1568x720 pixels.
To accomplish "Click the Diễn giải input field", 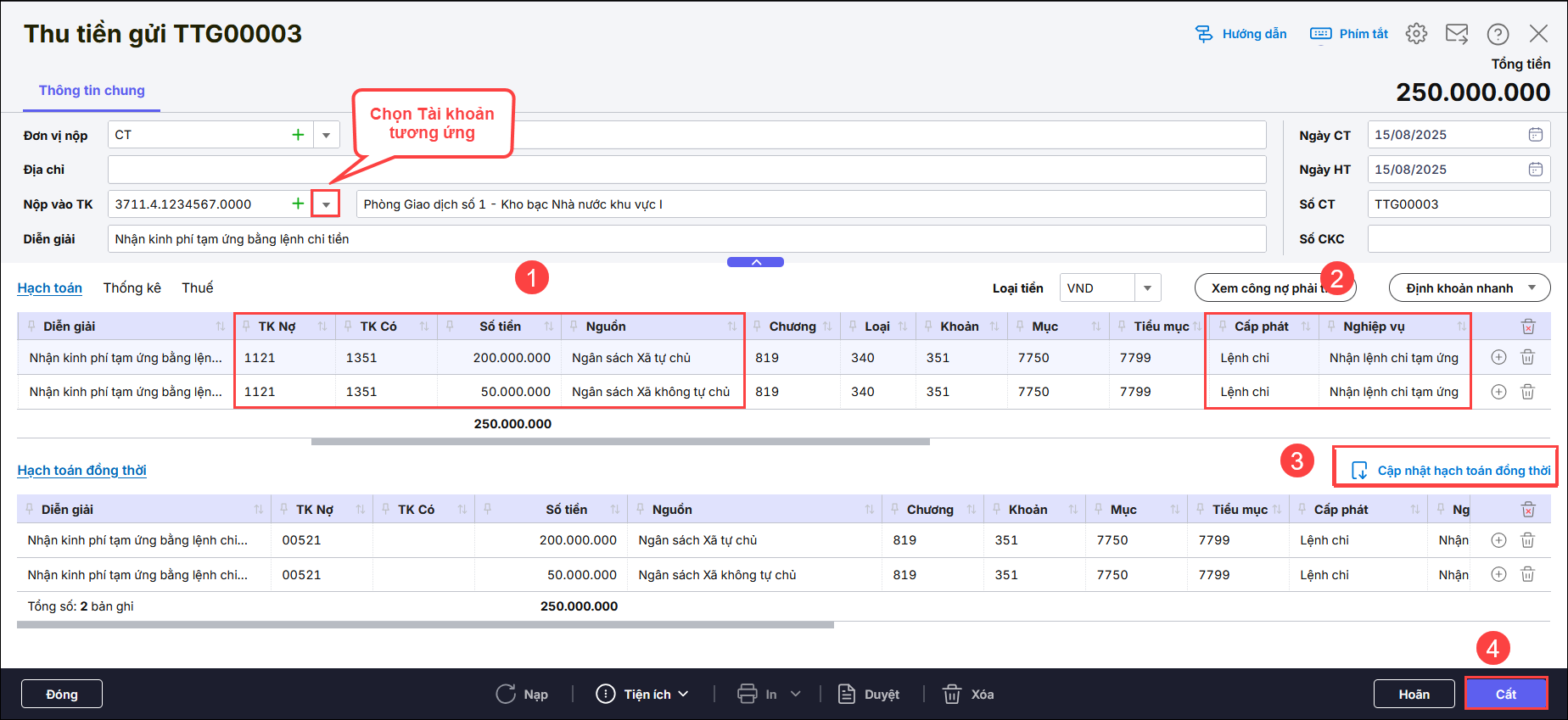I will pyautogui.click(x=686, y=239).
